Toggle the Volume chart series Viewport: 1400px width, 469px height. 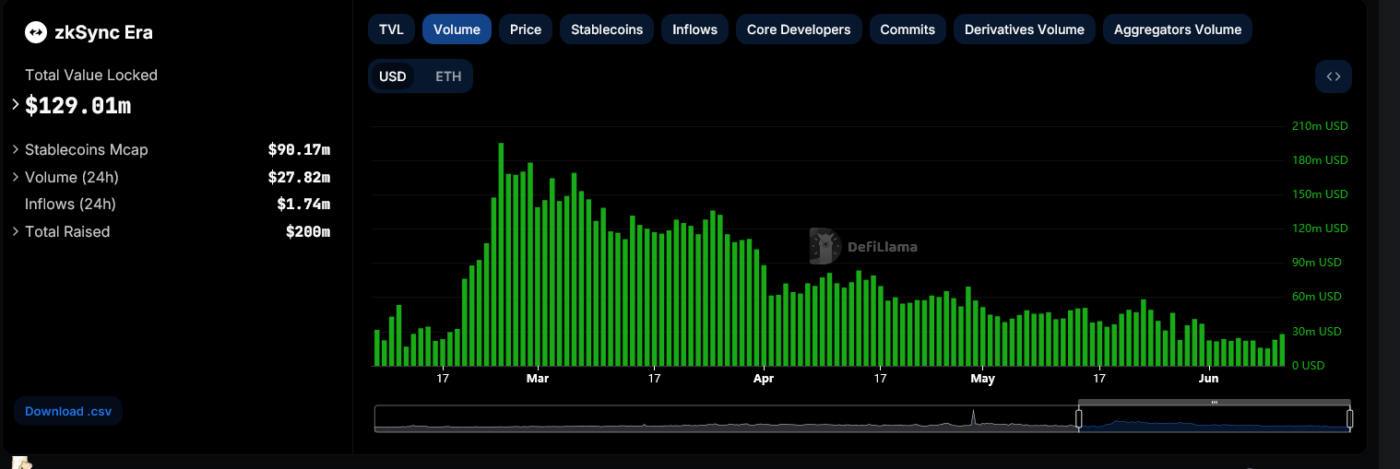pos(456,29)
